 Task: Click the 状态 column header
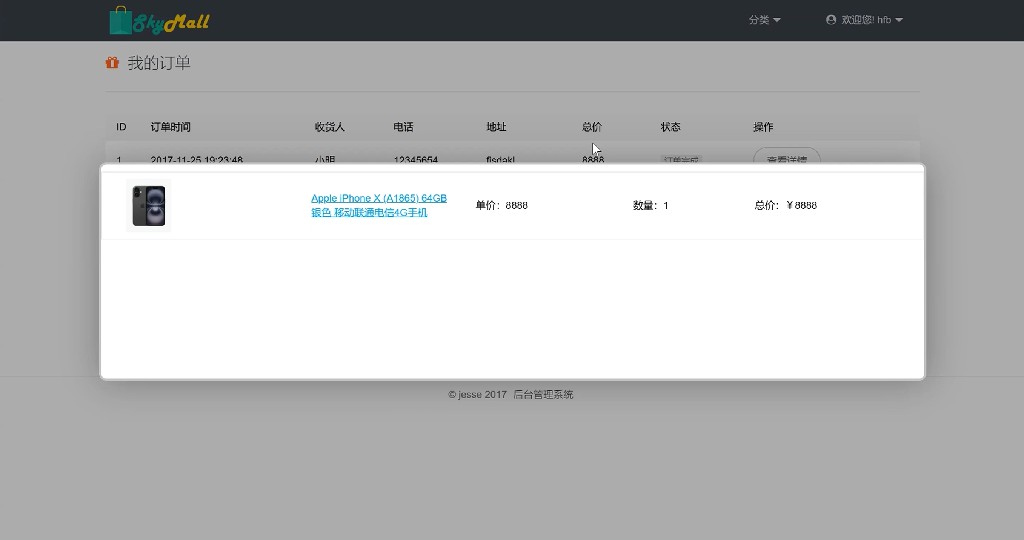(x=670, y=127)
